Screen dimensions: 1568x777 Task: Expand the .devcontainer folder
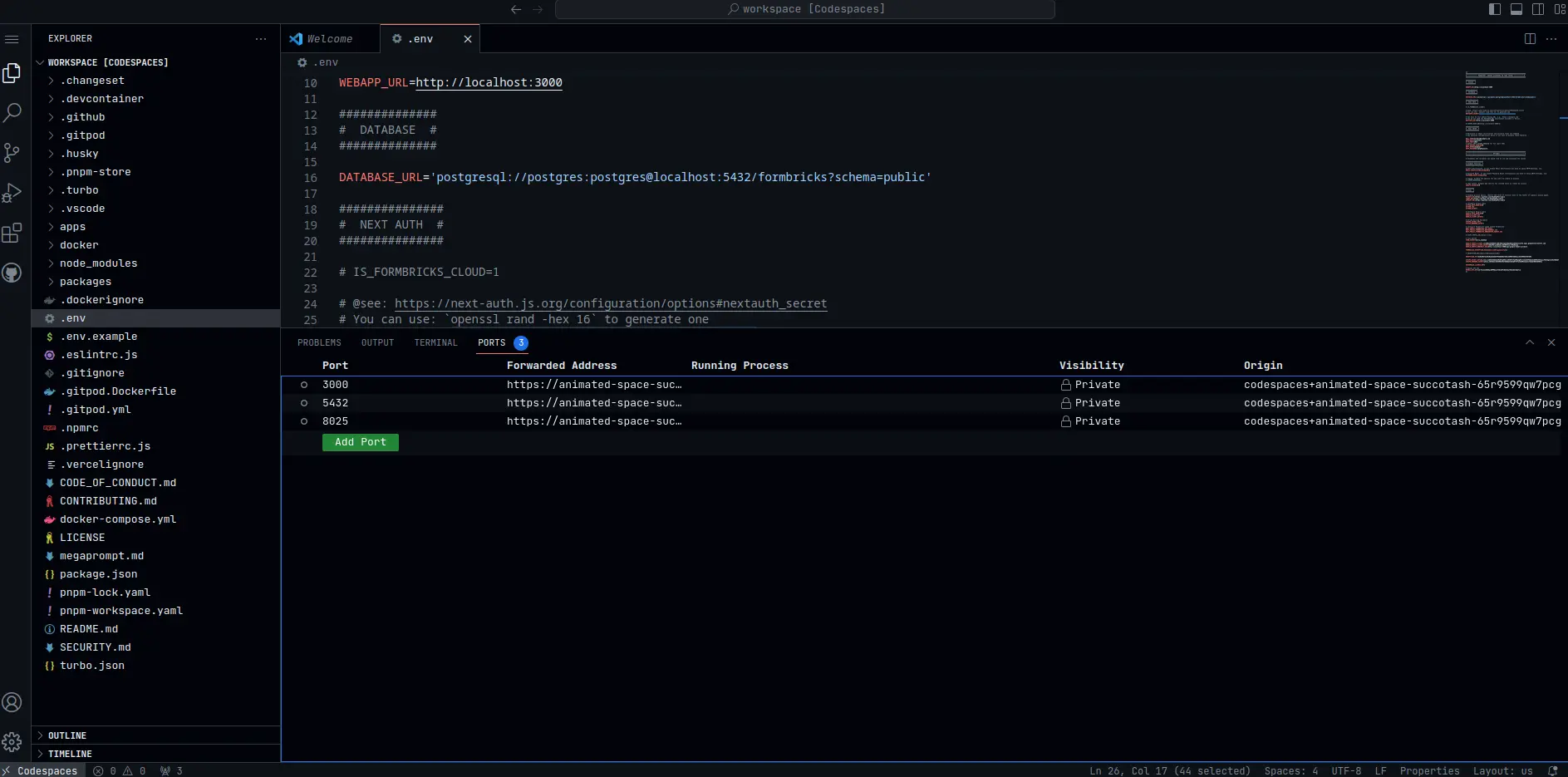pos(101,99)
